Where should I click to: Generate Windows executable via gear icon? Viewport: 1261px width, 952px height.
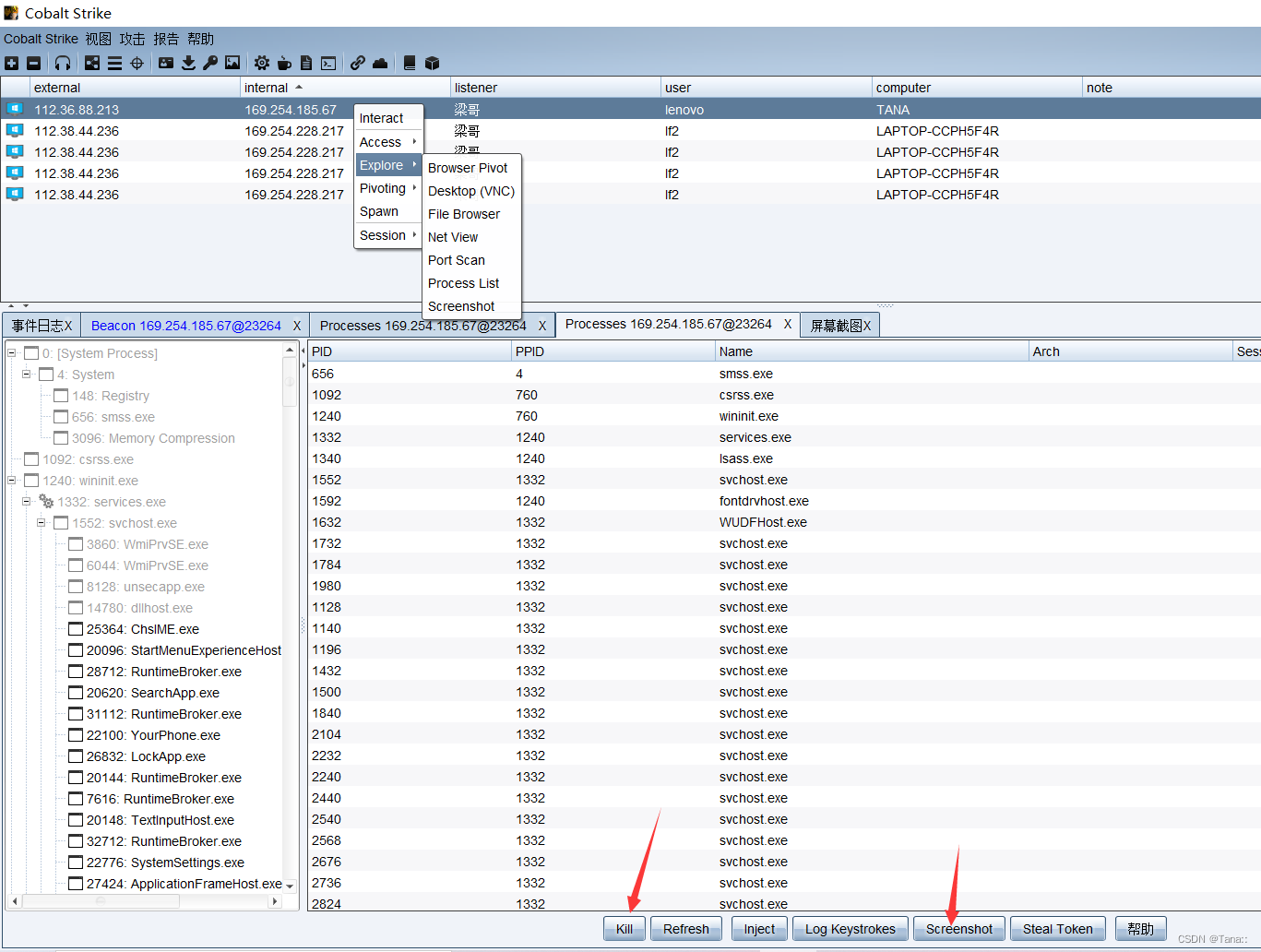click(x=262, y=64)
